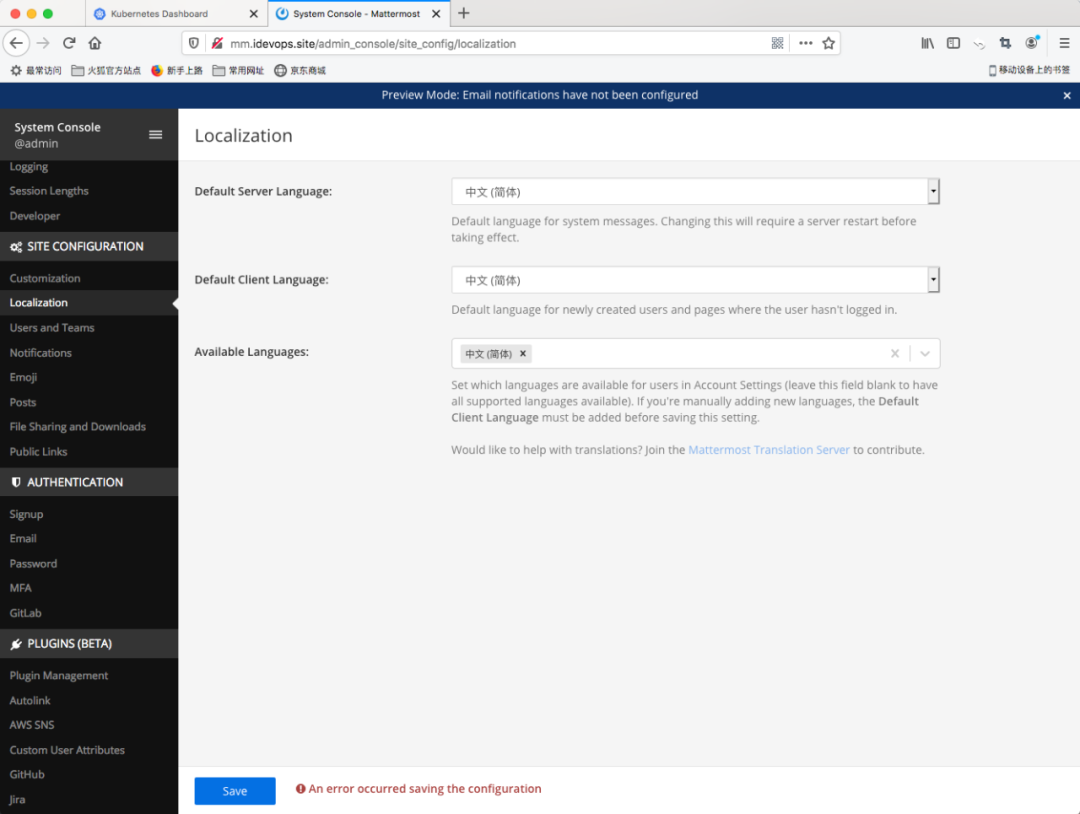Open the Default Client Language dropdown
Image resolution: width=1080 pixels, height=814 pixels.
coord(696,280)
